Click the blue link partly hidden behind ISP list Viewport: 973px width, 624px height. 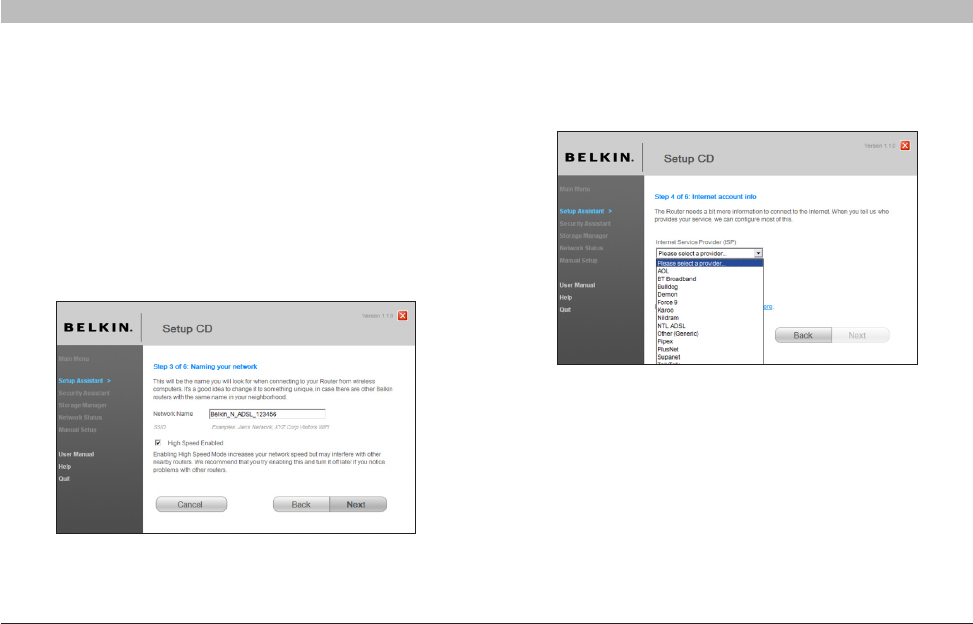coord(768,306)
